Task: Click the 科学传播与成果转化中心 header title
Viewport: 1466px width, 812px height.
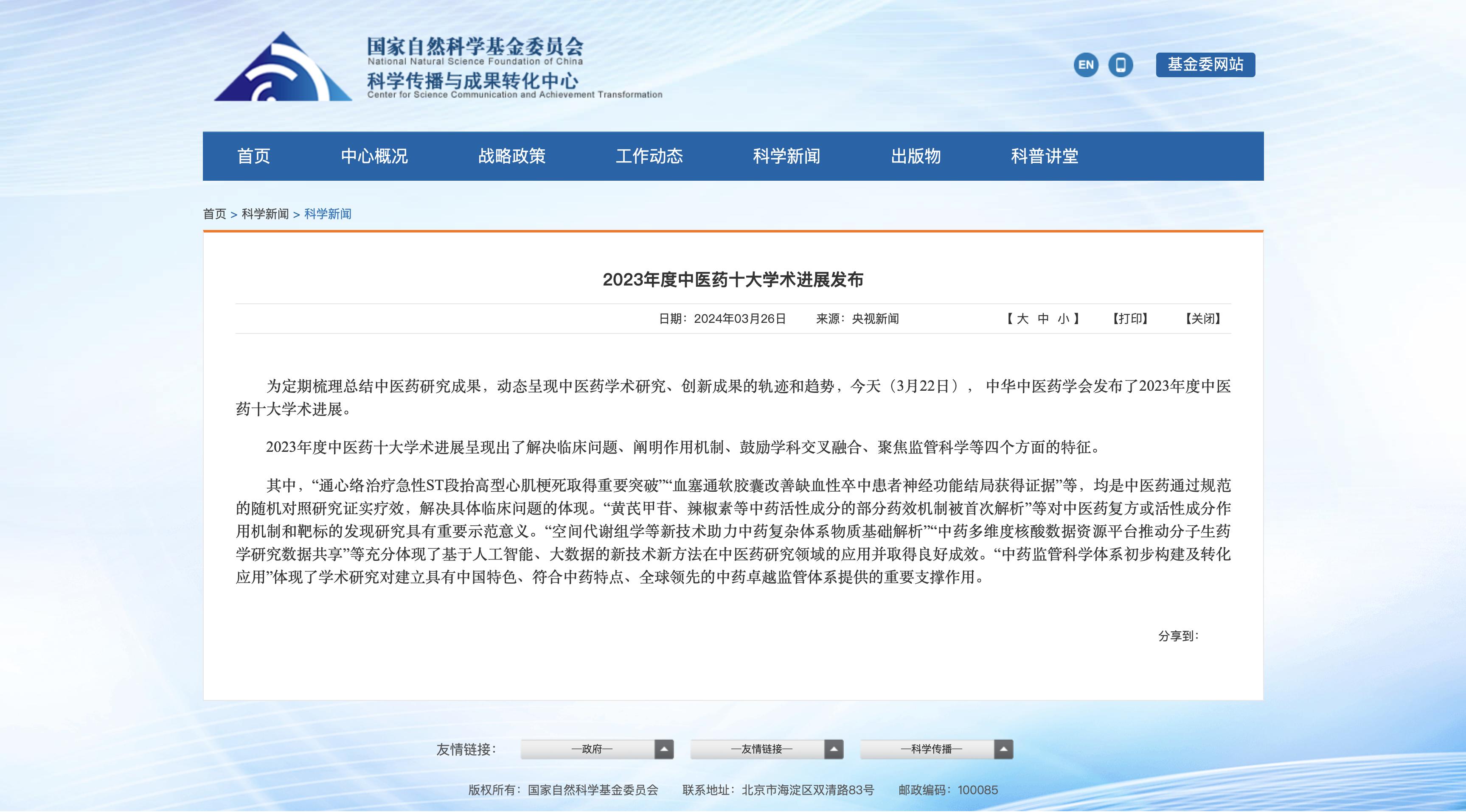Action: tap(472, 81)
